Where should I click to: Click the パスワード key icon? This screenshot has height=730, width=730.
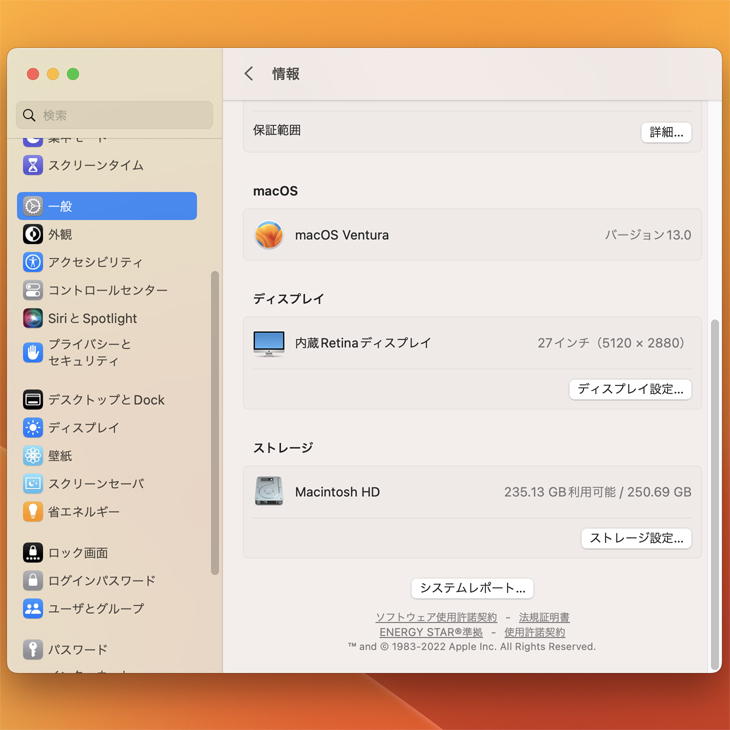(x=33, y=649)
